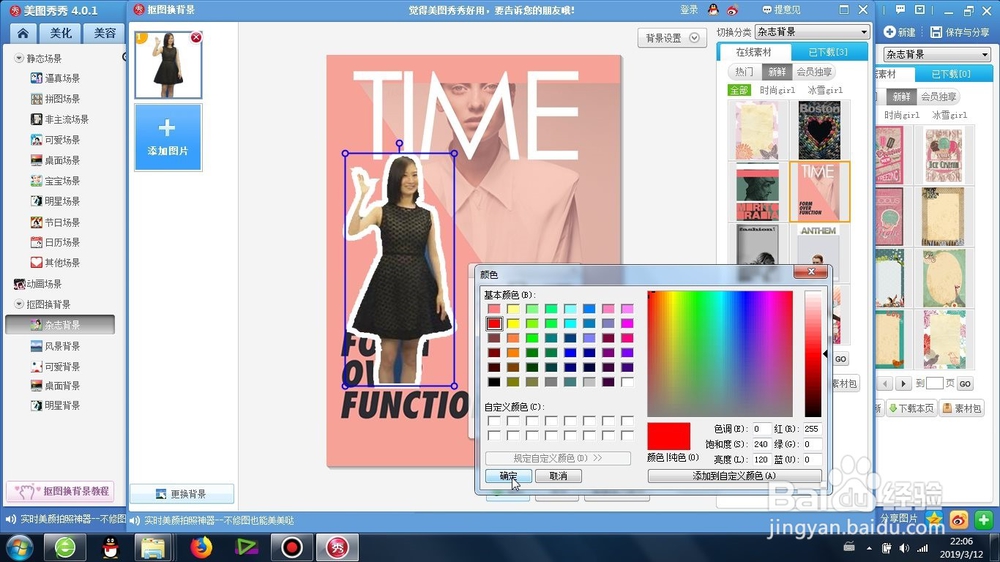The image size is (1000, 562).
Task: Select 风景背景 item
Action: 55,346
